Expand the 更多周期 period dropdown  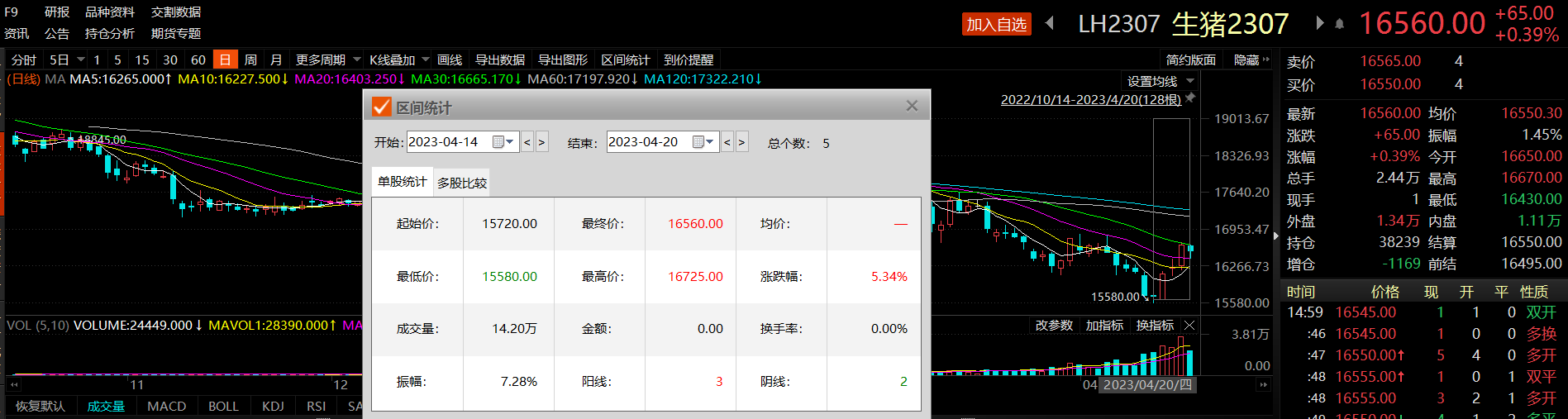pyautogui.click(x=357, y=60)
